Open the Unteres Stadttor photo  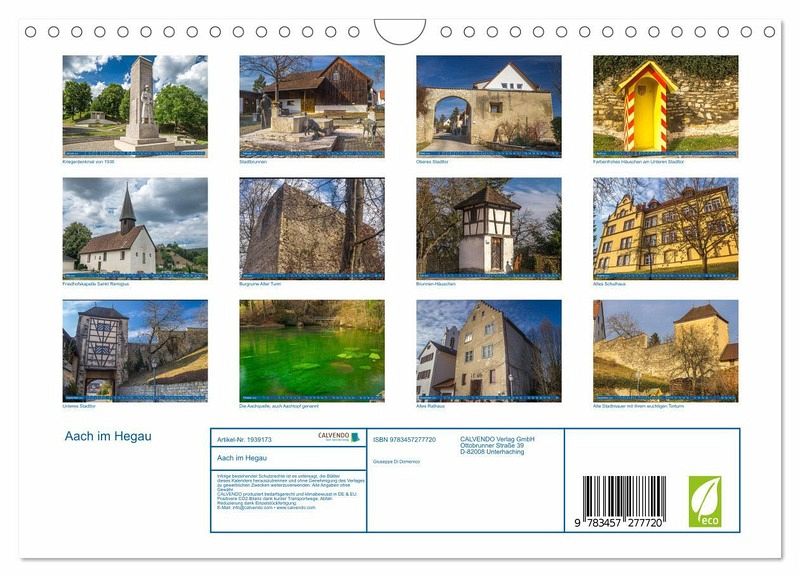[135, 350]
